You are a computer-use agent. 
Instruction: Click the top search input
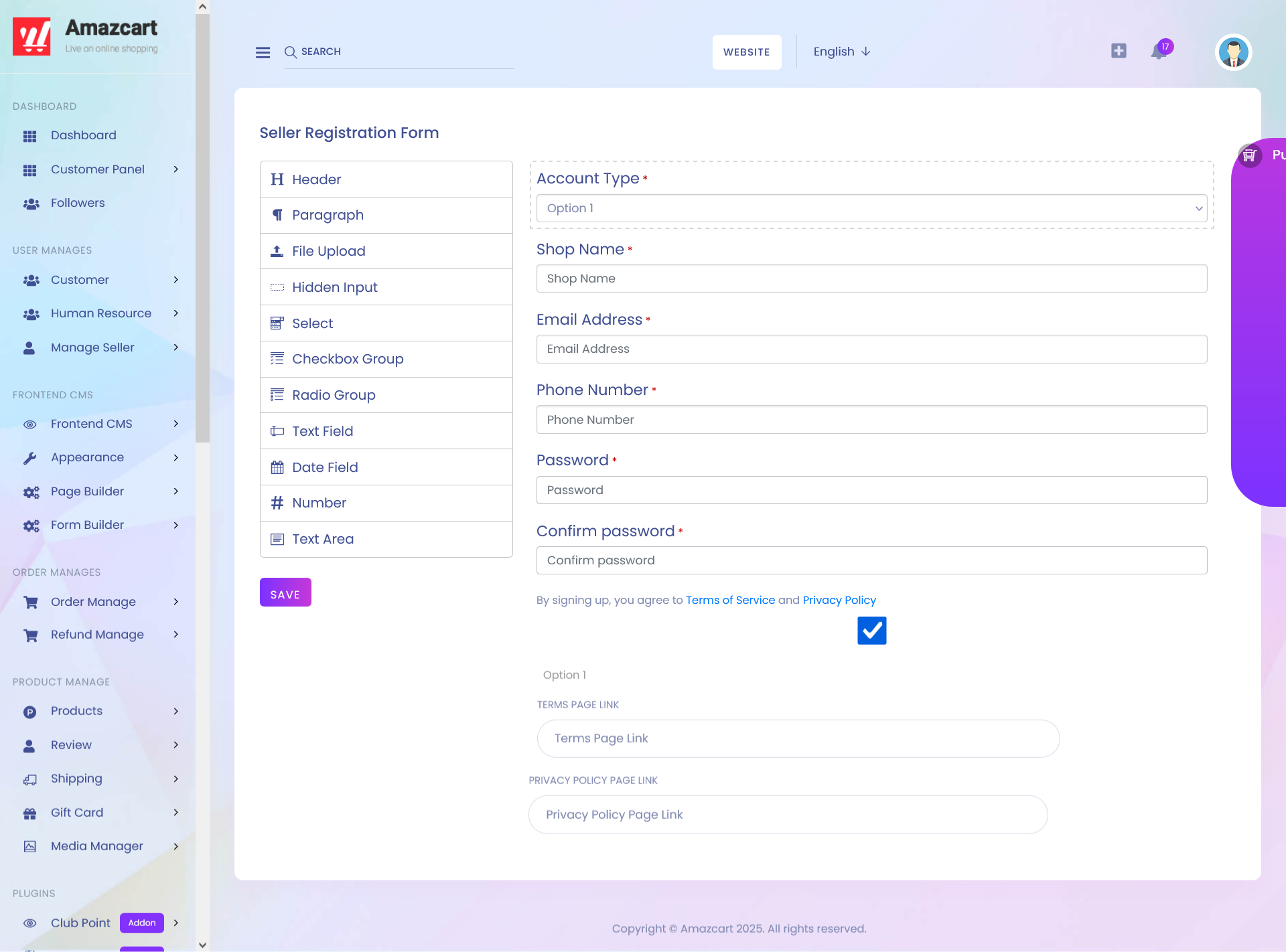tap(399, 52)
